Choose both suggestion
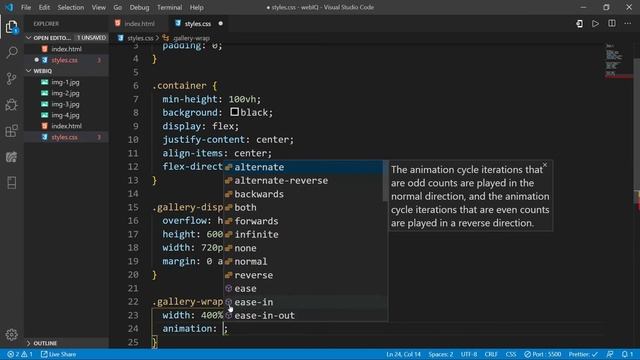The height and width of the screenshot is (360, 640). [303, 207]
